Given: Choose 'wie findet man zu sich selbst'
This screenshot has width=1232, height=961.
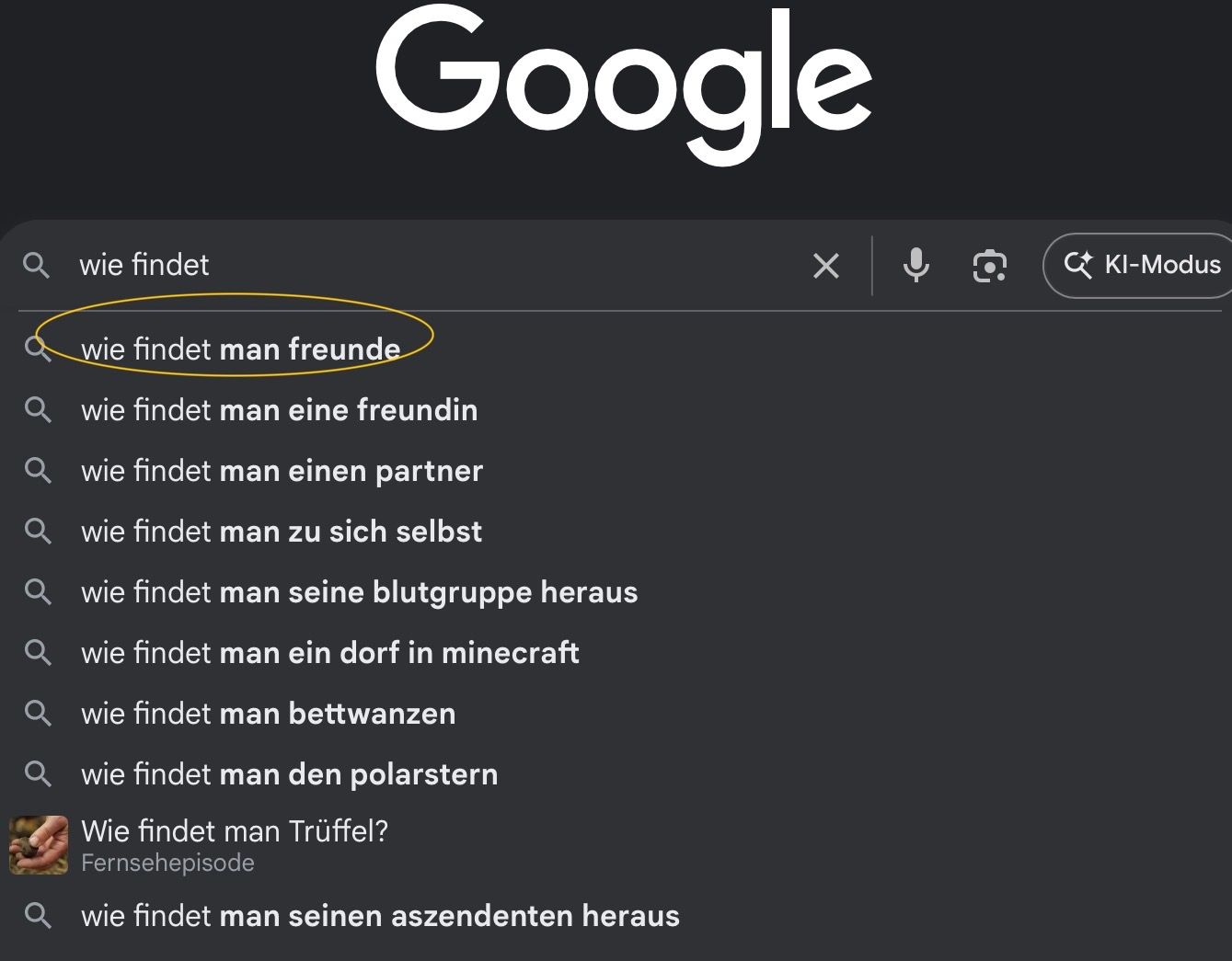Looking at the screenshot, I should 282,532.
